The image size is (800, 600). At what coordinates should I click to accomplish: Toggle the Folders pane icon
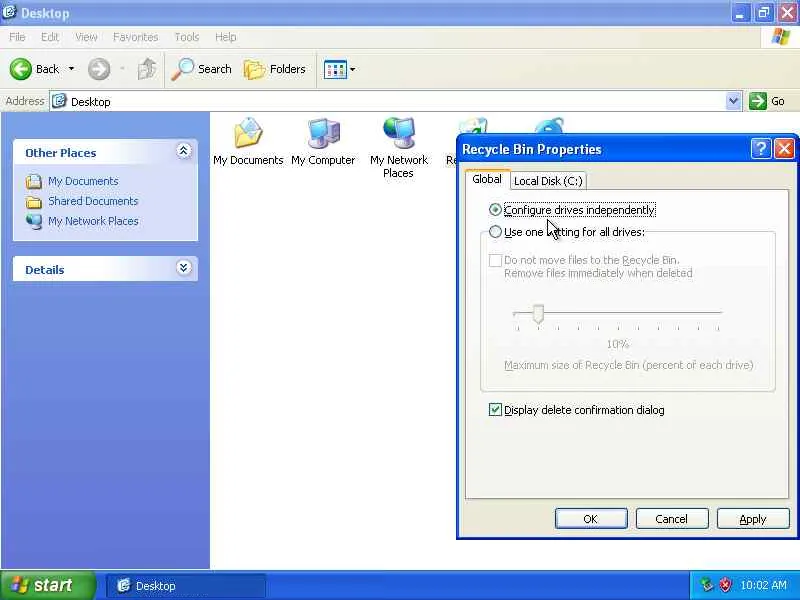(254, 69)
